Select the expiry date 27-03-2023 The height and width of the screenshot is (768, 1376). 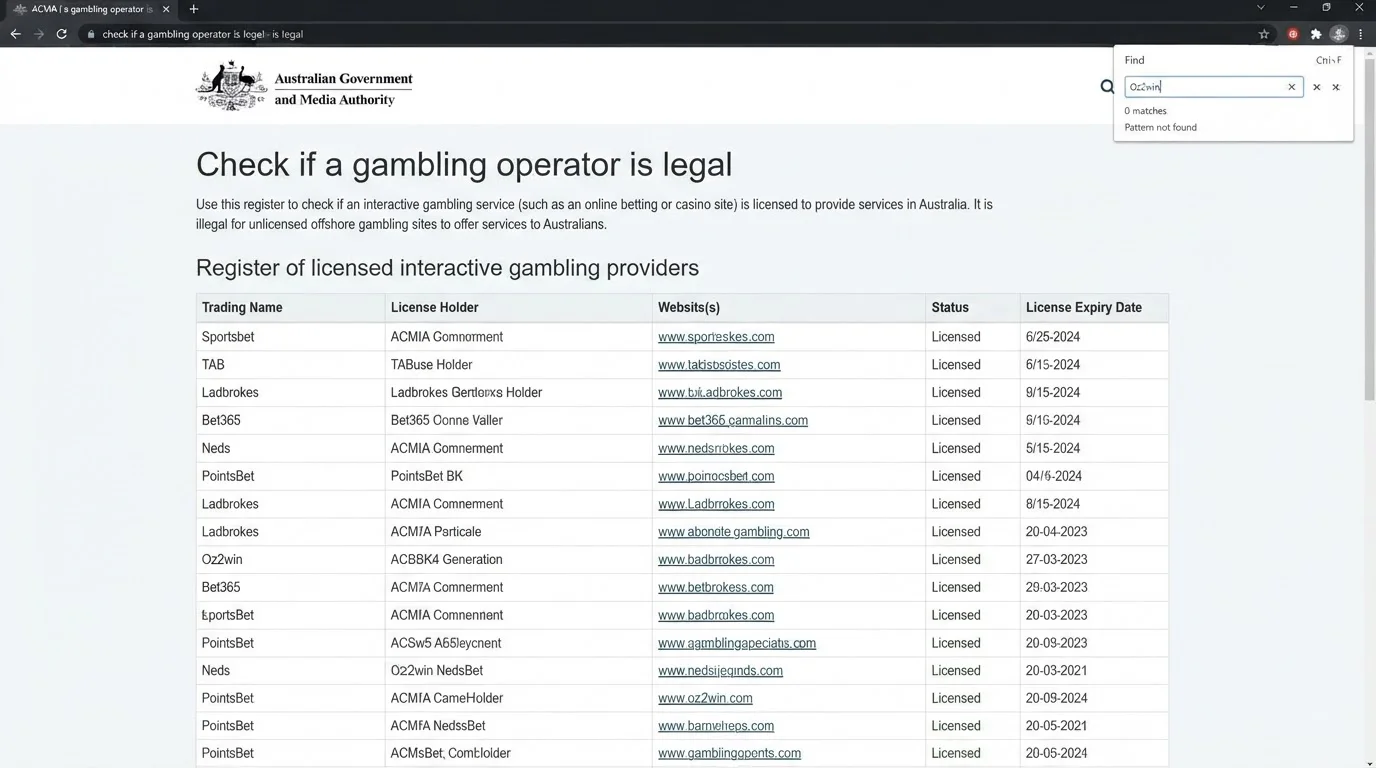(x=1056, y=560)
